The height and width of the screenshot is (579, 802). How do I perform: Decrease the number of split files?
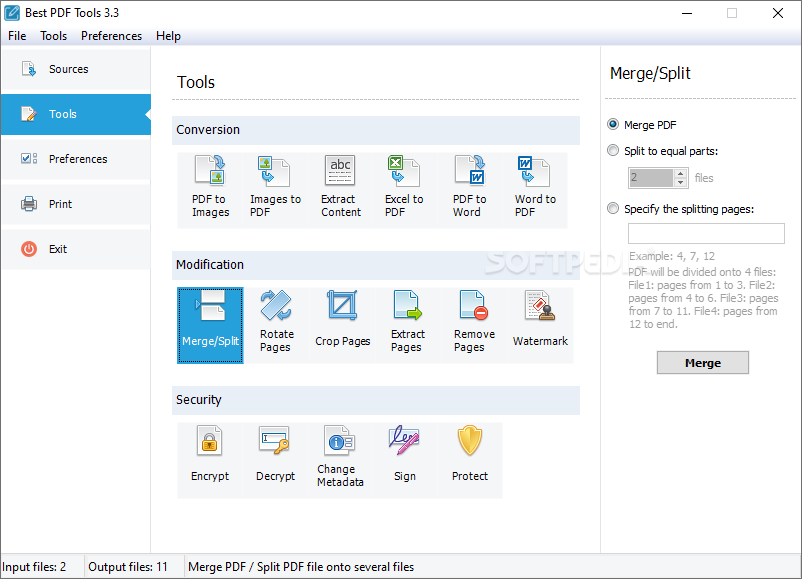[680, 182]
